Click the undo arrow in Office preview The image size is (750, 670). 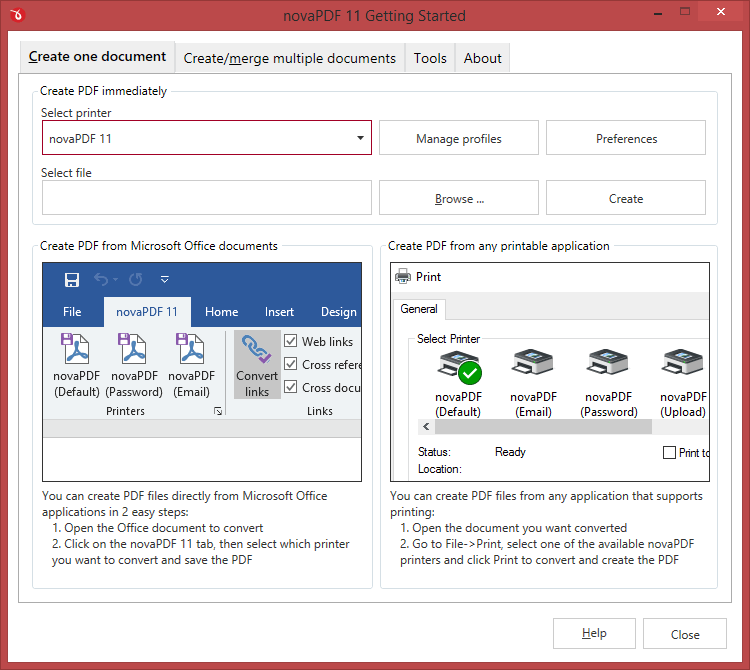coord(101,279)
